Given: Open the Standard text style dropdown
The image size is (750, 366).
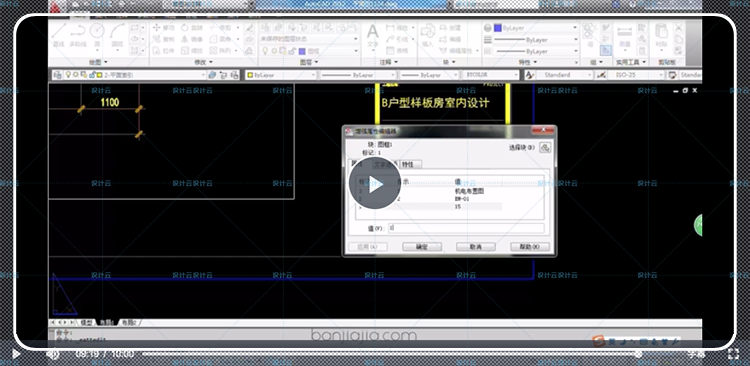Looking at the screenshot, I should tap(564, 75).
